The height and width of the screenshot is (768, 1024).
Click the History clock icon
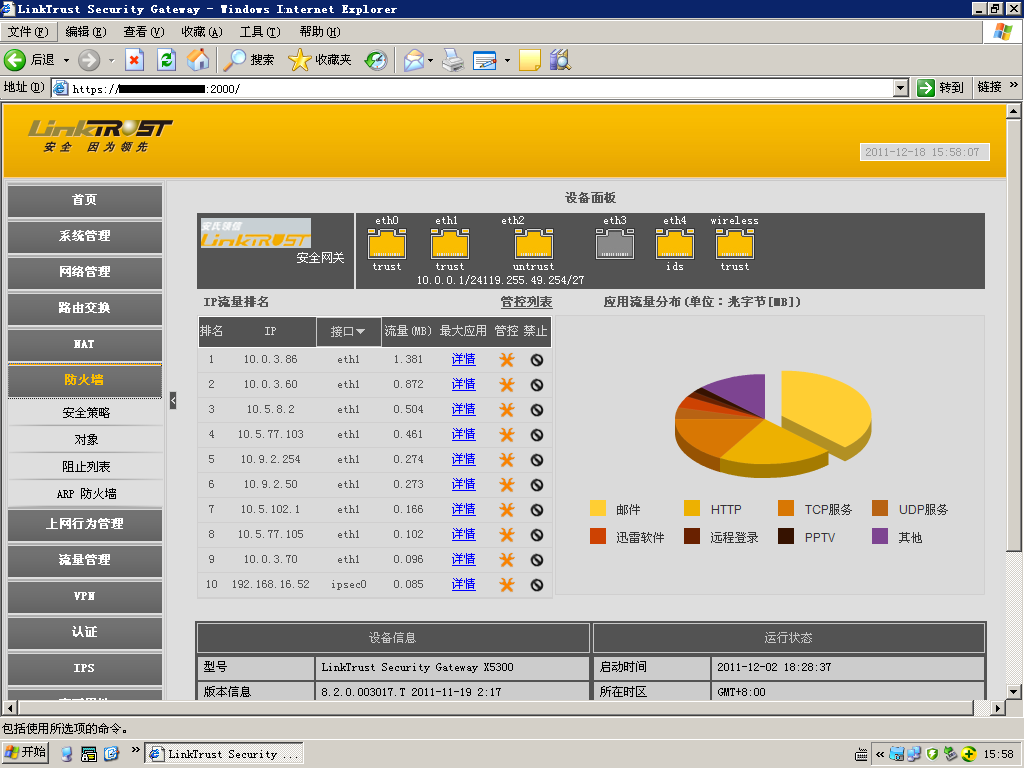376,60
